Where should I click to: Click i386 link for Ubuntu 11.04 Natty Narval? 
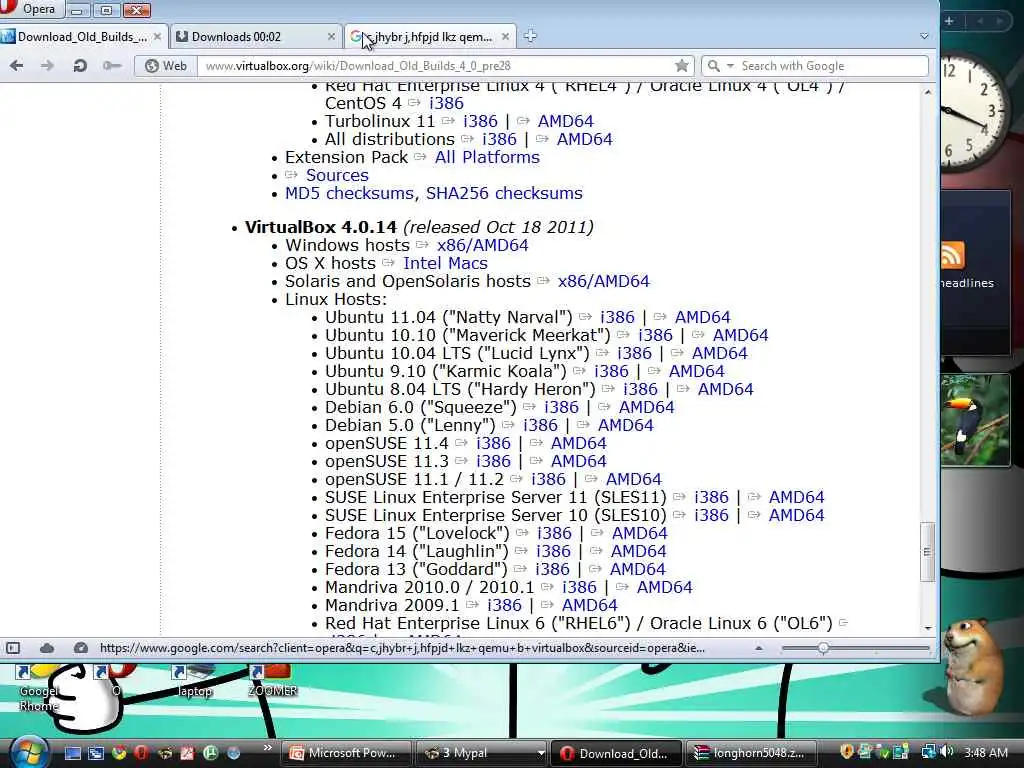(x=617, y=317)
